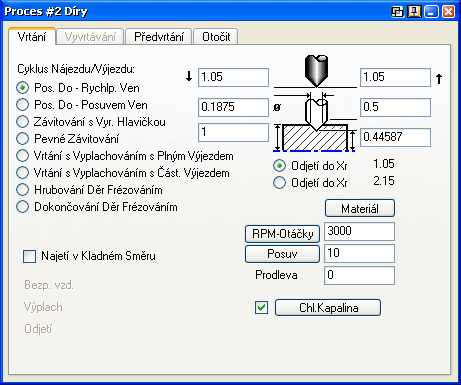Select Pos. Do - Posuvem Ven option
The width and height of the screenshot is (461, 385).
click(82, 105)
